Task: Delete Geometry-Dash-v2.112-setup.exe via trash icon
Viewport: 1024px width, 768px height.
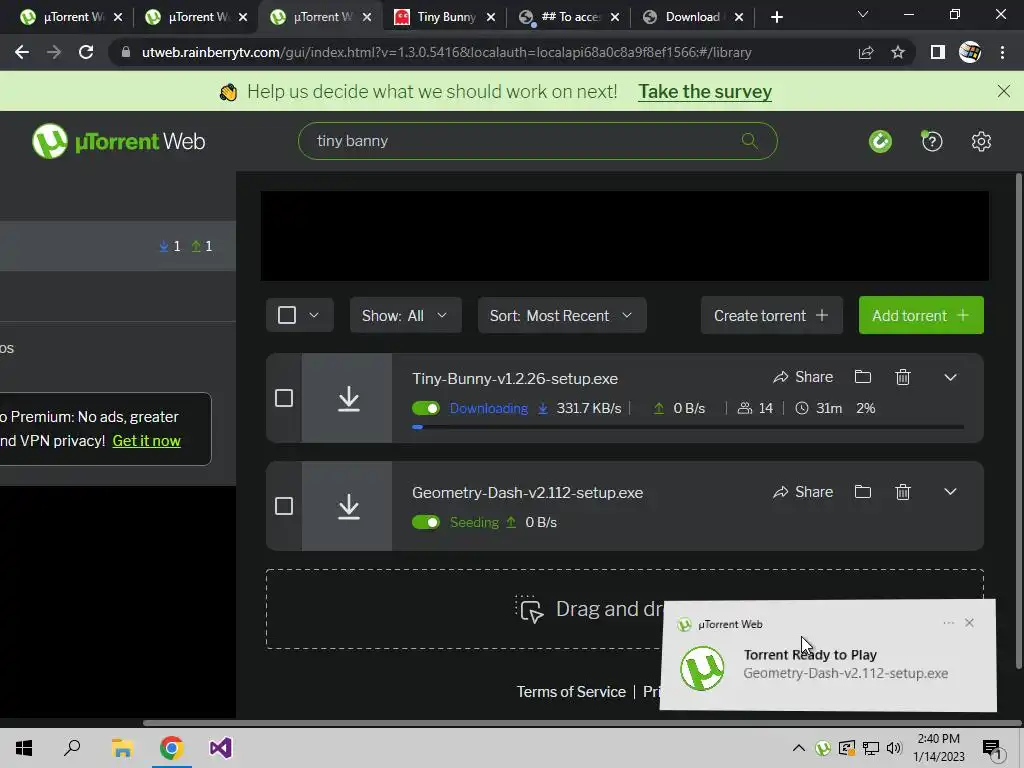Action: [903, 492]
